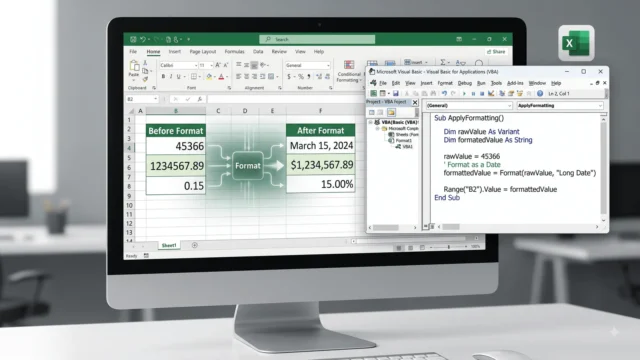Collapse the Microsoft Excel Objects folder node
Viewport: 640px width, 360px height.
[378, 128]
